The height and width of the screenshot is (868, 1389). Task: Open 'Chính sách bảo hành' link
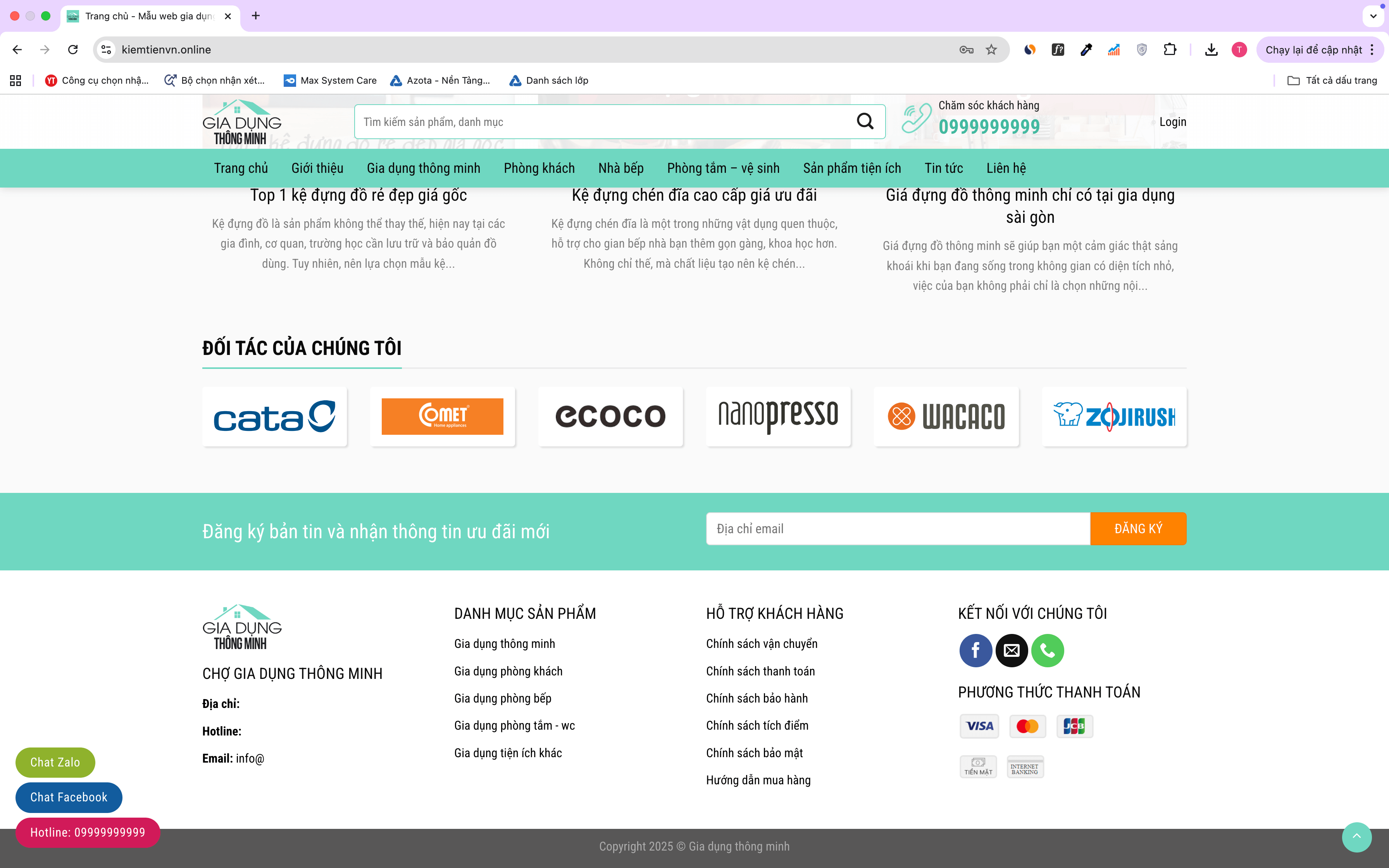pyautogui.click(x=757, y=698)
